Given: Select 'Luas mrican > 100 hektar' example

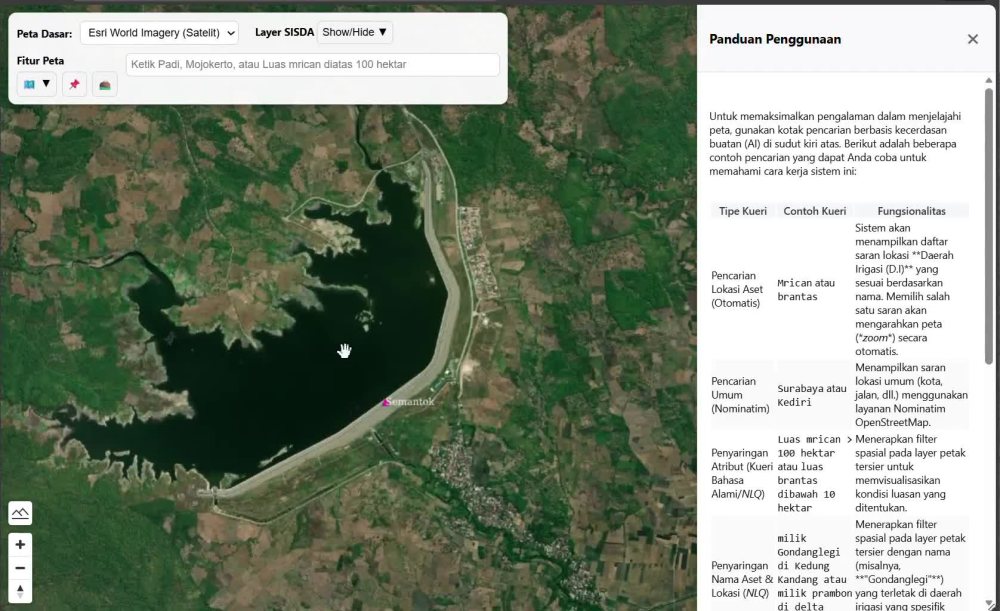Looking at the screenshot, I should [x=814, y=473].
